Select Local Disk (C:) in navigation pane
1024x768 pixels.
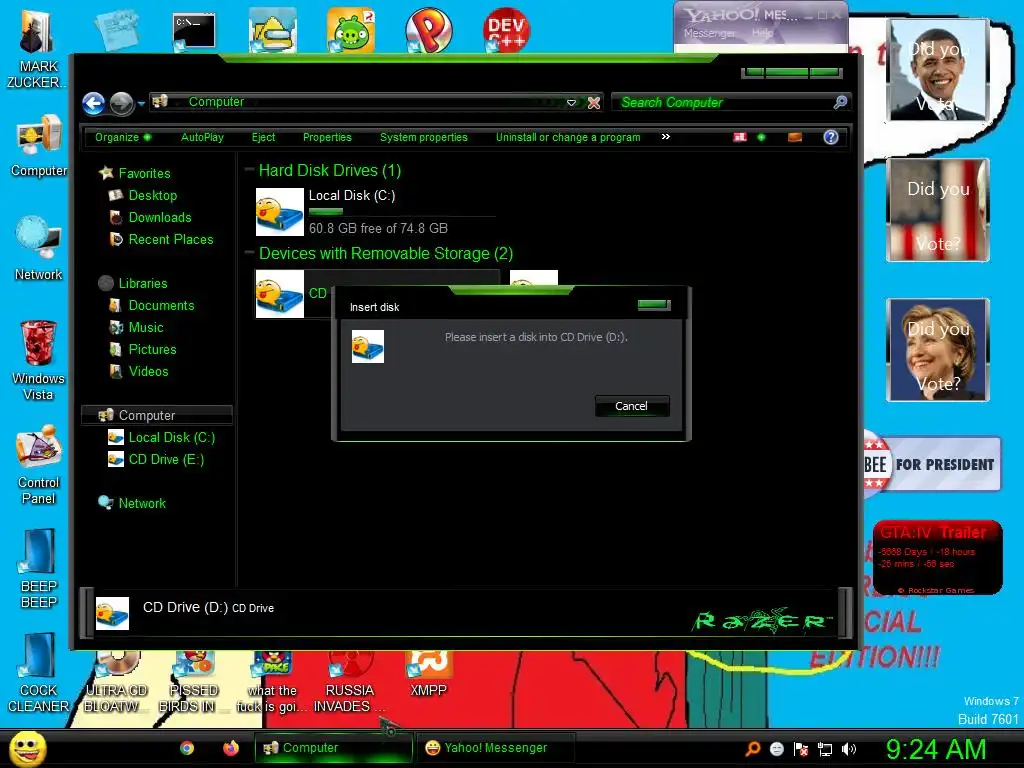pos(171,438)
